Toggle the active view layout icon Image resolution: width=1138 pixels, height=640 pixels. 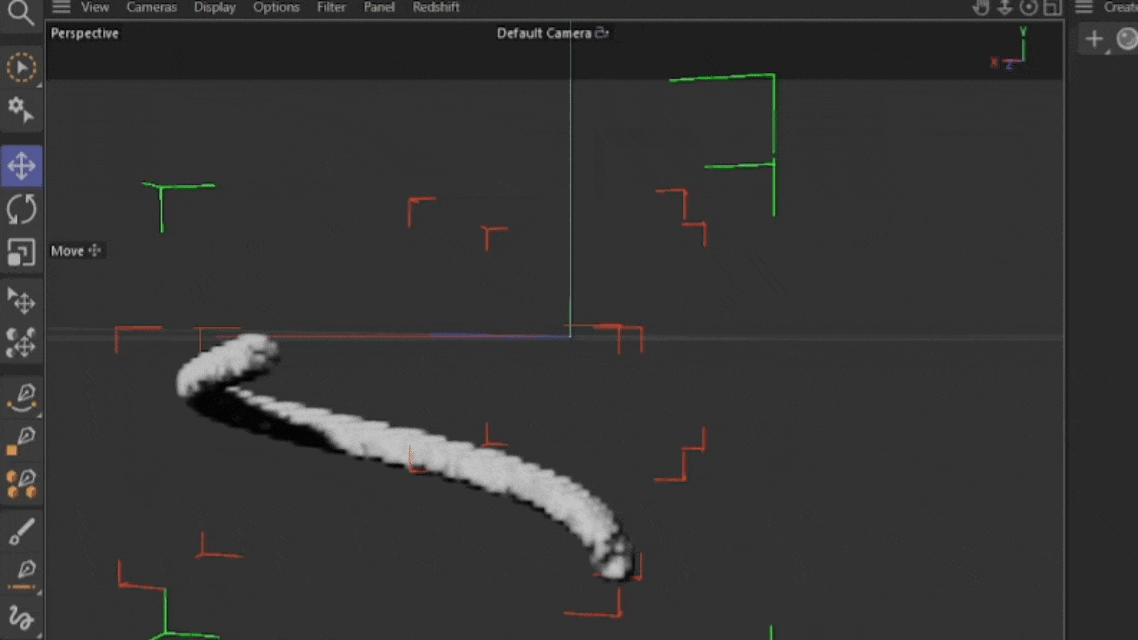(x=1052, y=7)
